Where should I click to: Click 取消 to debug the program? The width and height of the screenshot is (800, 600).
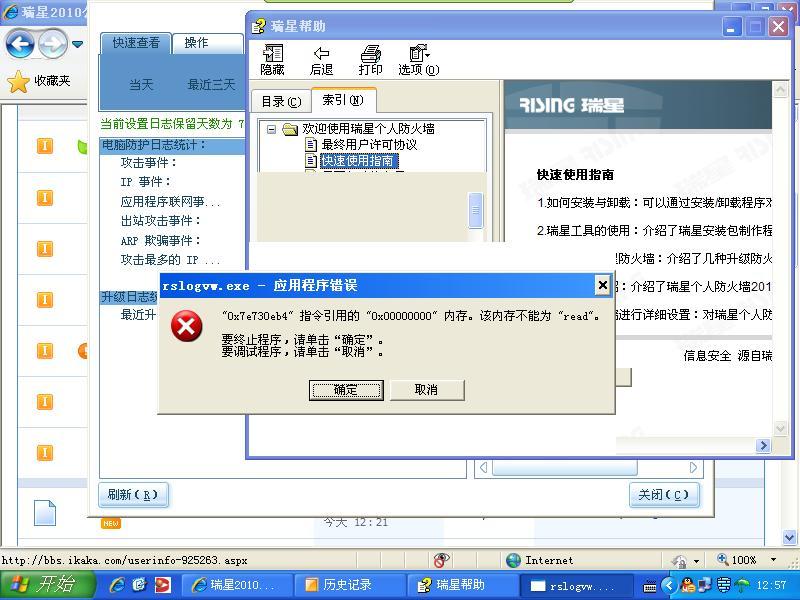tap(427, 390)
